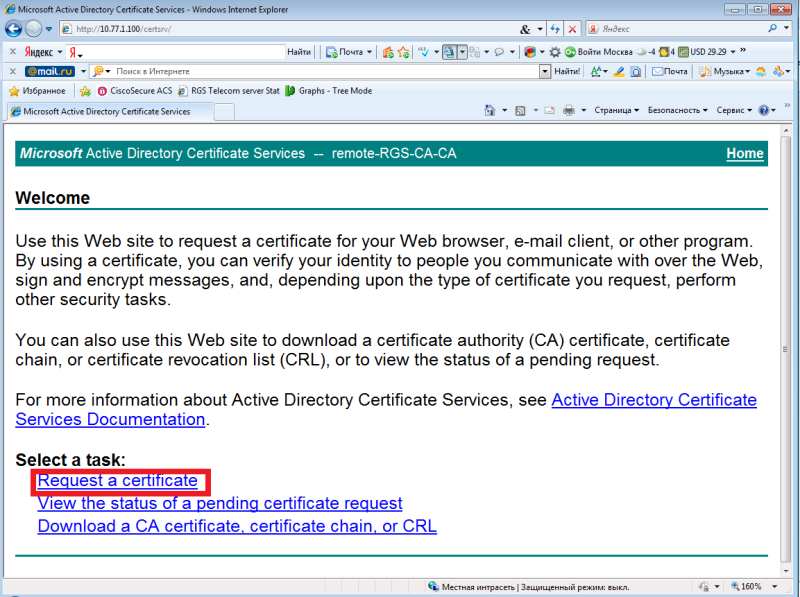The height and width of the screenshot is (597, 800).
Task: Close the mail.ru toolbar with its X
Action: 13,71
